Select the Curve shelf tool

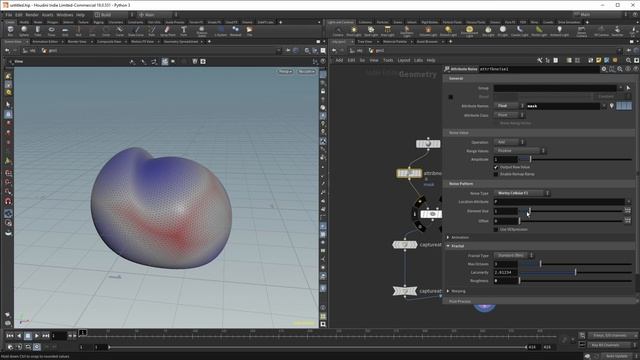(x=119, y=31)
